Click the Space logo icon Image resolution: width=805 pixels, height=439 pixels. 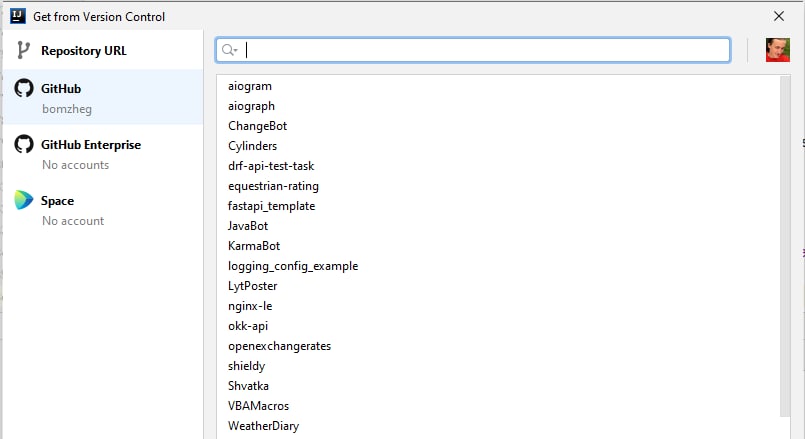click(24, 200)
